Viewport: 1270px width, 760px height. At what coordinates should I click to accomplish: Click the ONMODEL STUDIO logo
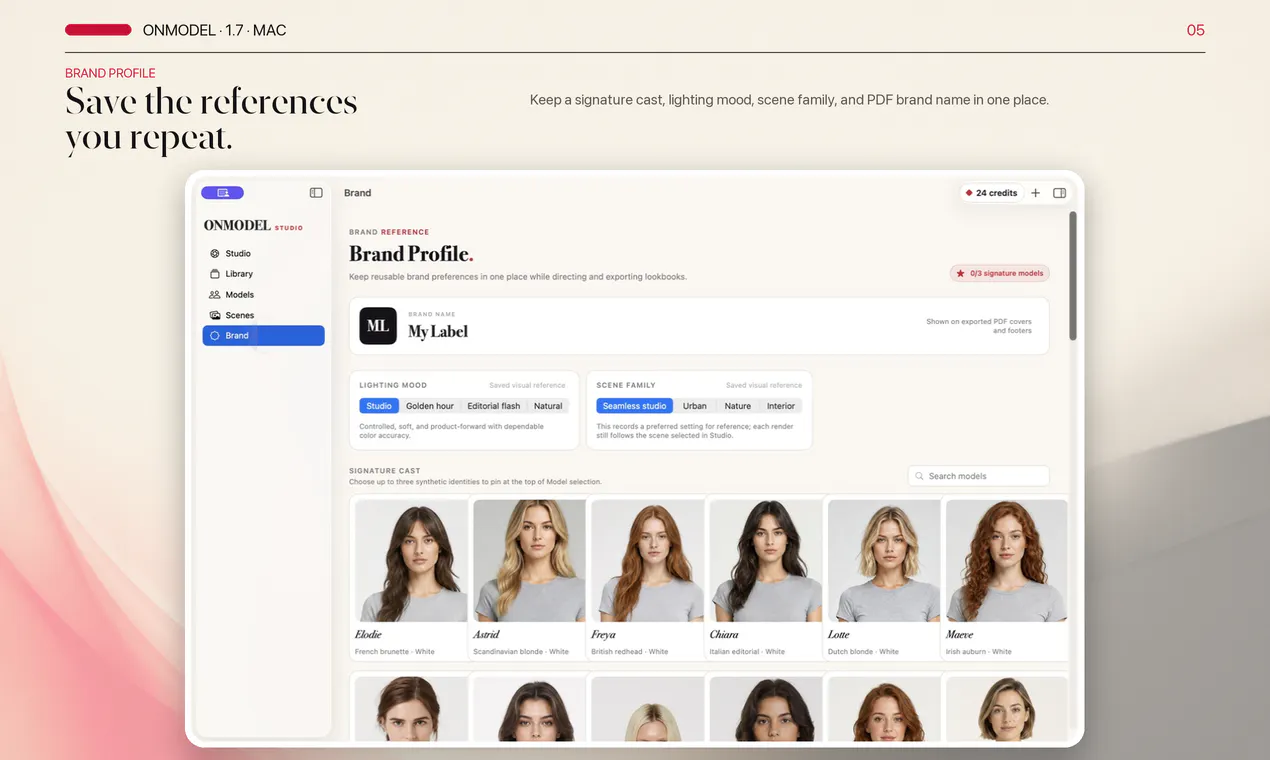[x=253, y=226]
